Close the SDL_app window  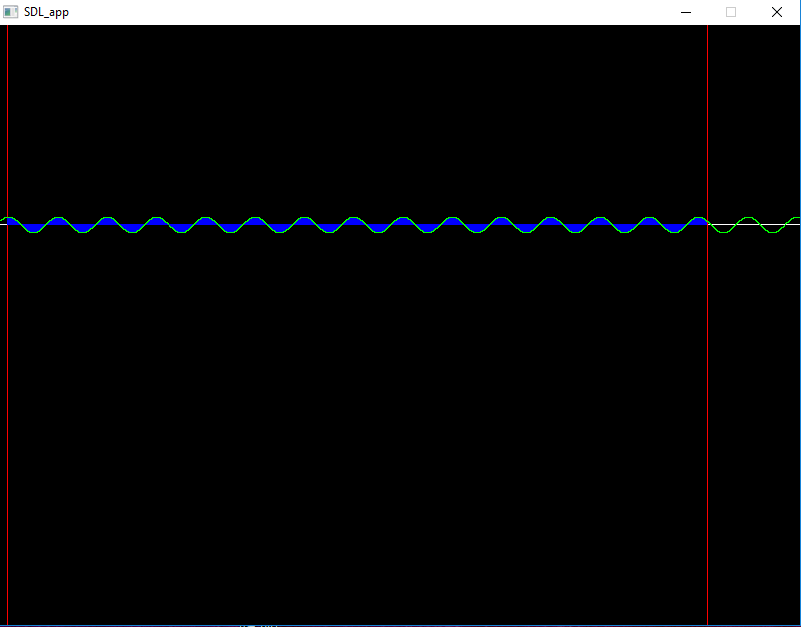(x=777, y=12)
